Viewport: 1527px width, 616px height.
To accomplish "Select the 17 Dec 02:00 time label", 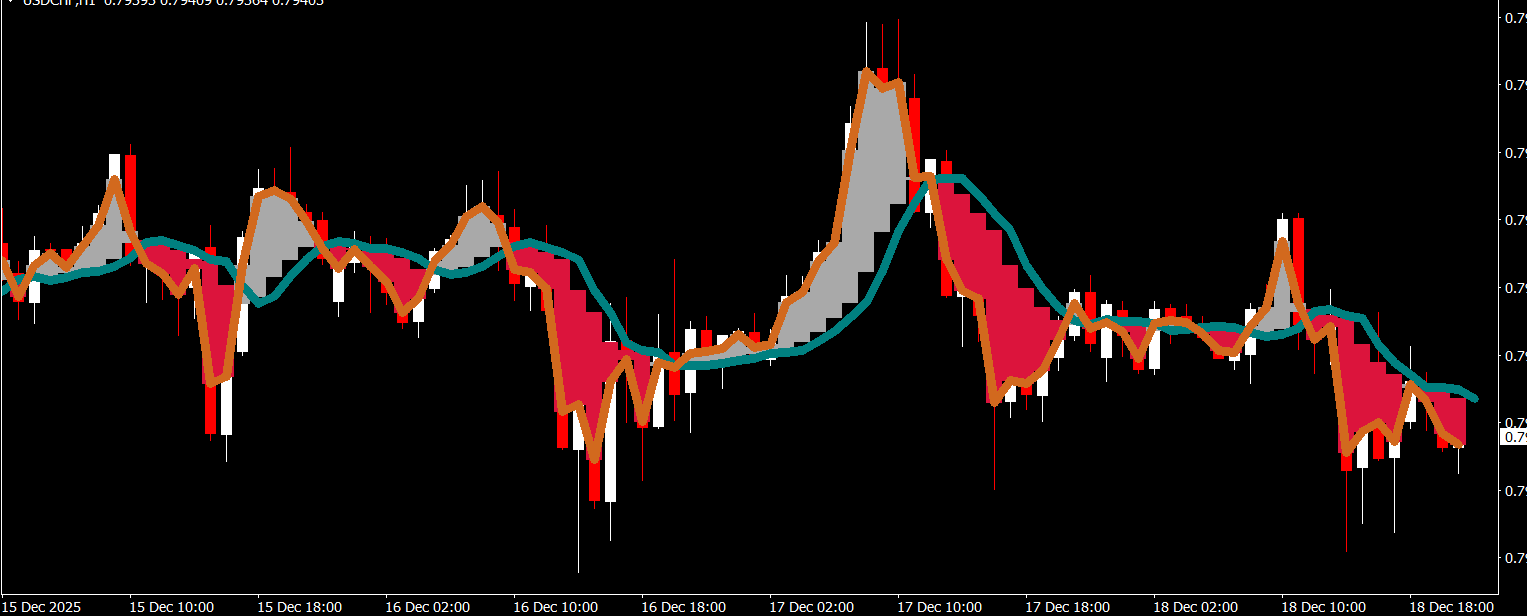I will coord(812,607).
